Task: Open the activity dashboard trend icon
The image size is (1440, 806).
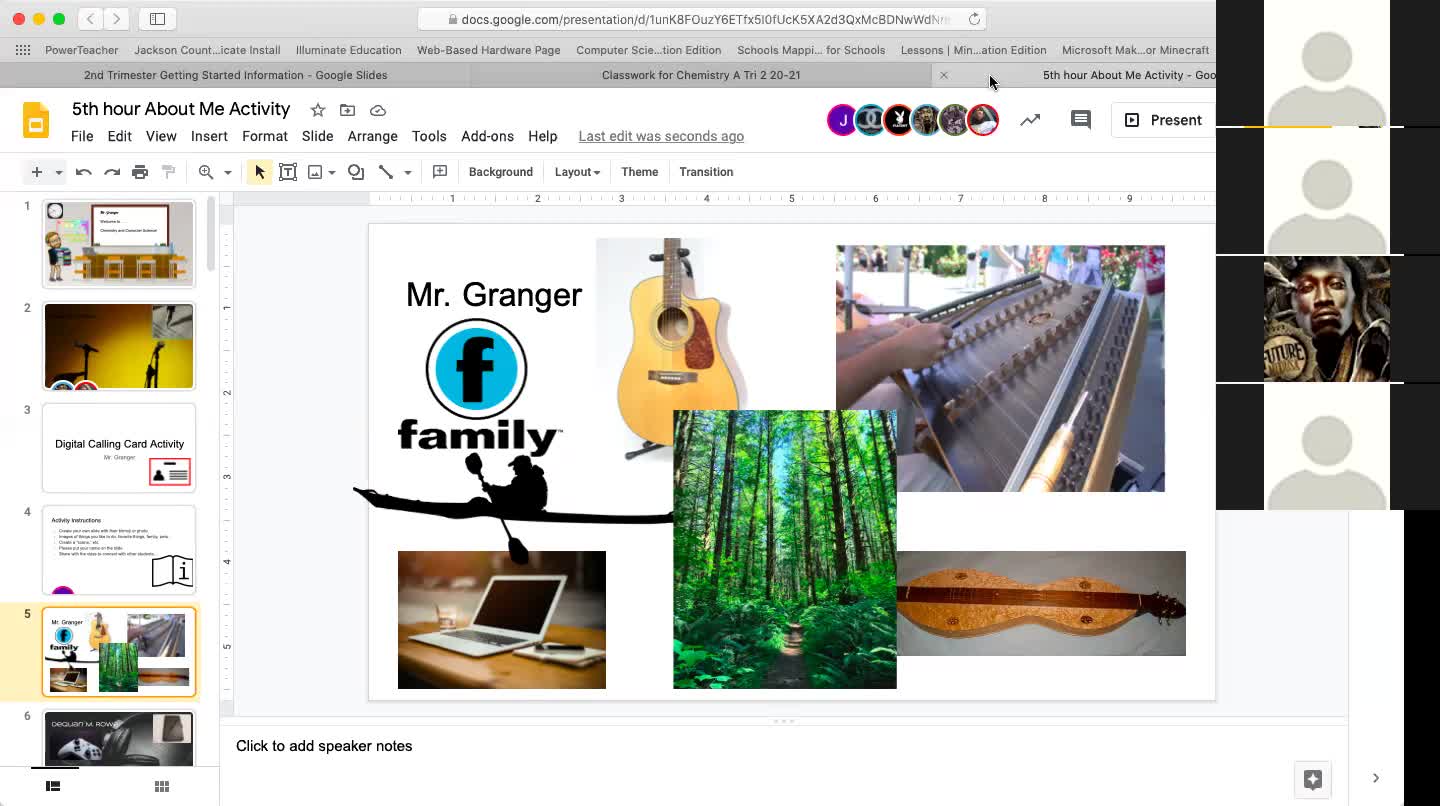Action: [1030, 120]
